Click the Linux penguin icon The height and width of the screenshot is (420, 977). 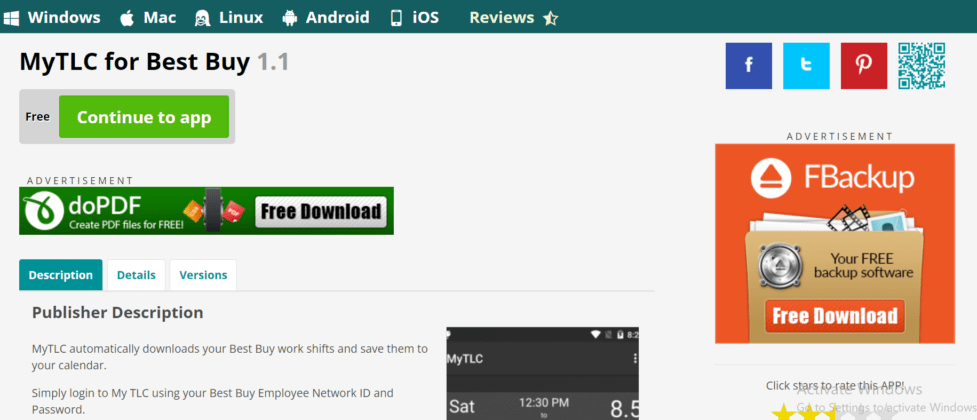pos(203,18)
